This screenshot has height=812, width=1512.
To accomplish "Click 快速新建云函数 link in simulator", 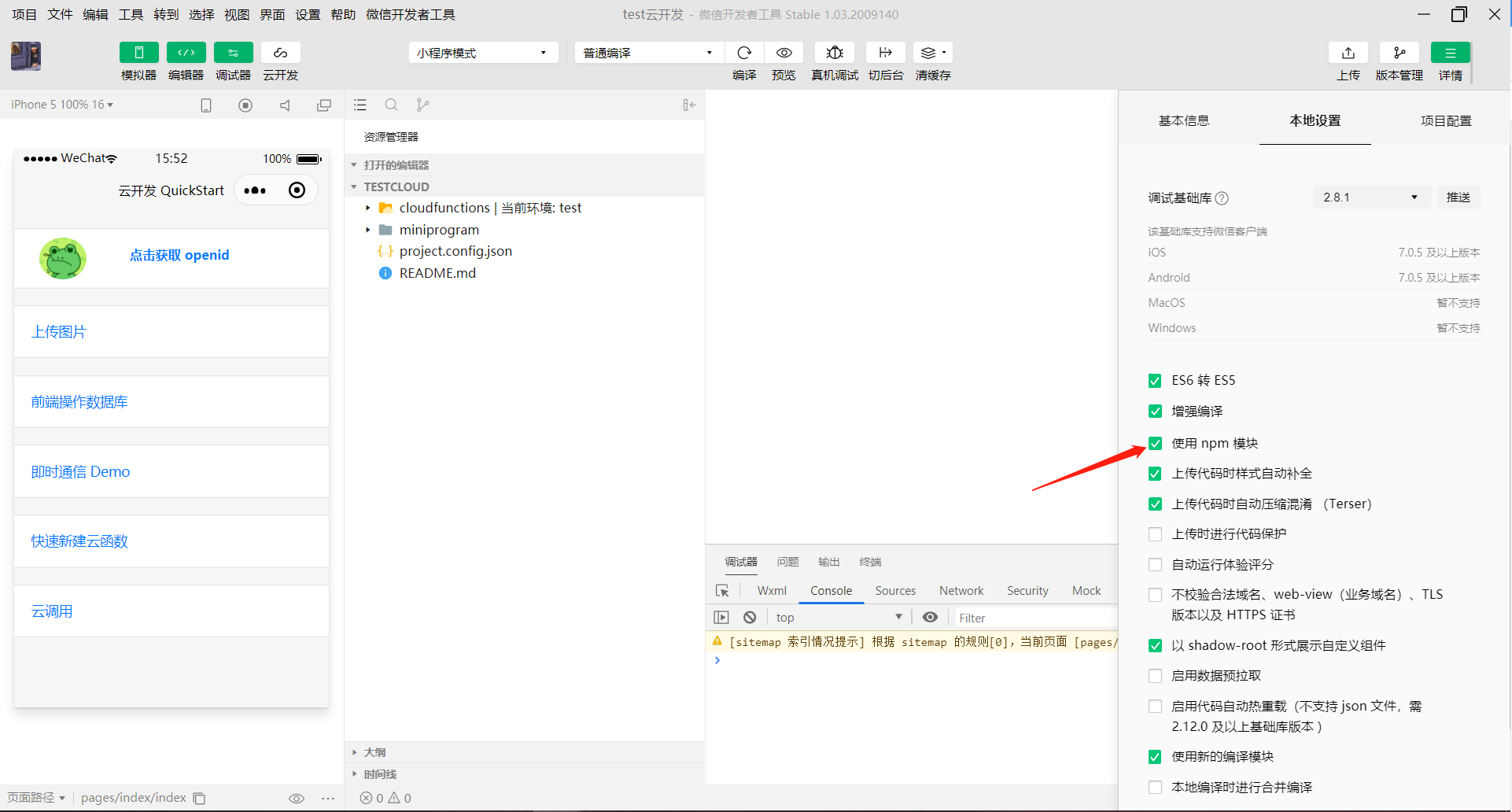I will coord(79,541).
